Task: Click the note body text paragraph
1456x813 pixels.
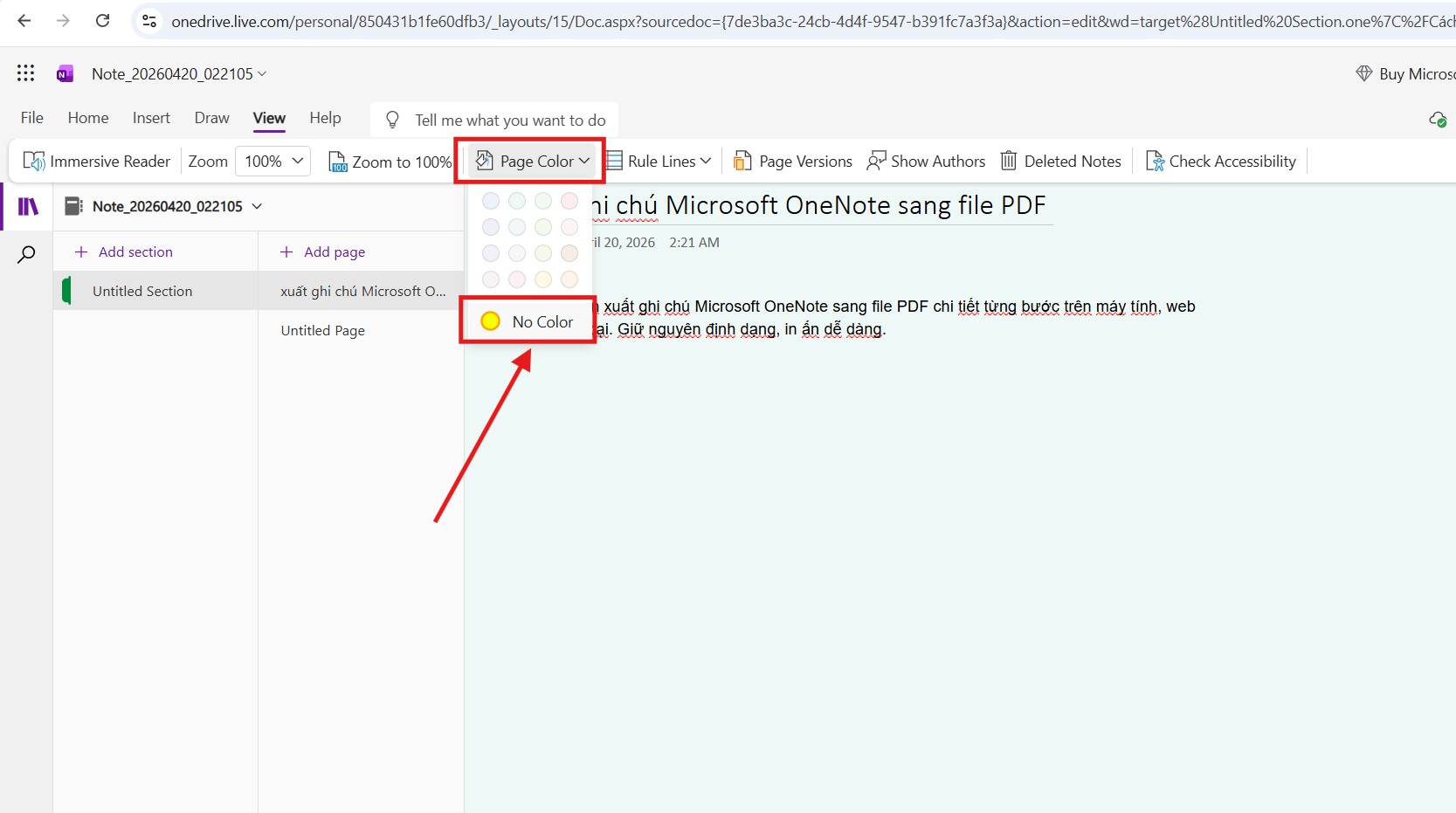Action: [893, 318]
